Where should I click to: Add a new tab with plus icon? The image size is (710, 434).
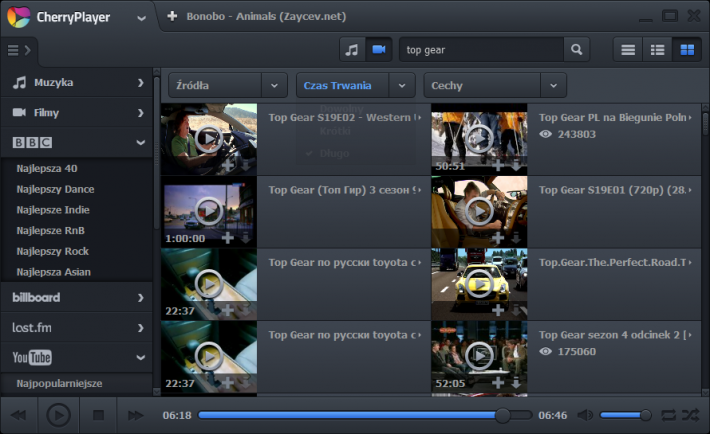coord(172,16)
